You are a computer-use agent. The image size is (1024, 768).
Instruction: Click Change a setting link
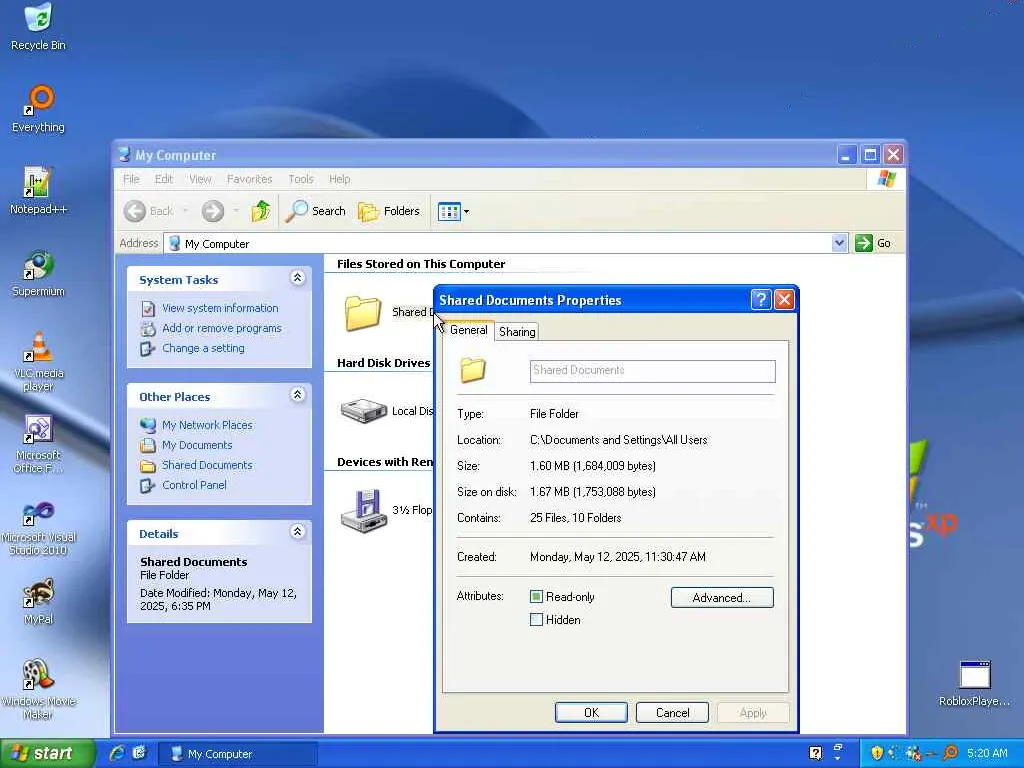click(203, 348)
